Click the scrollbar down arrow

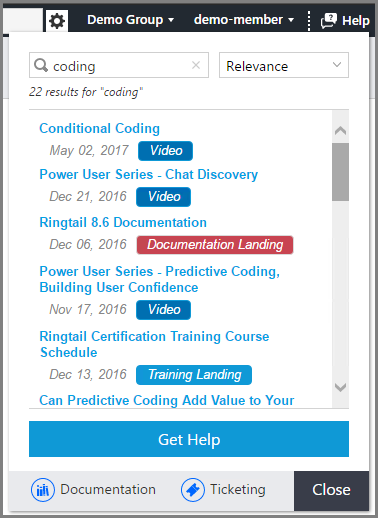[340, 387]
